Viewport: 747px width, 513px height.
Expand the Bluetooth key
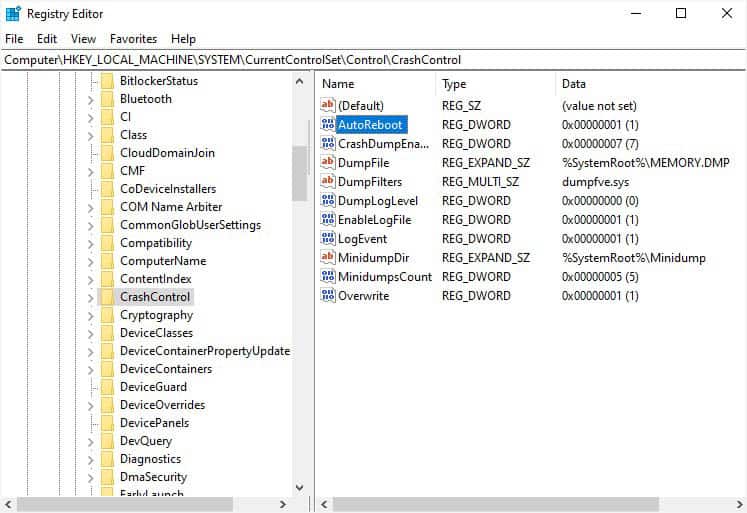point(91,100)
